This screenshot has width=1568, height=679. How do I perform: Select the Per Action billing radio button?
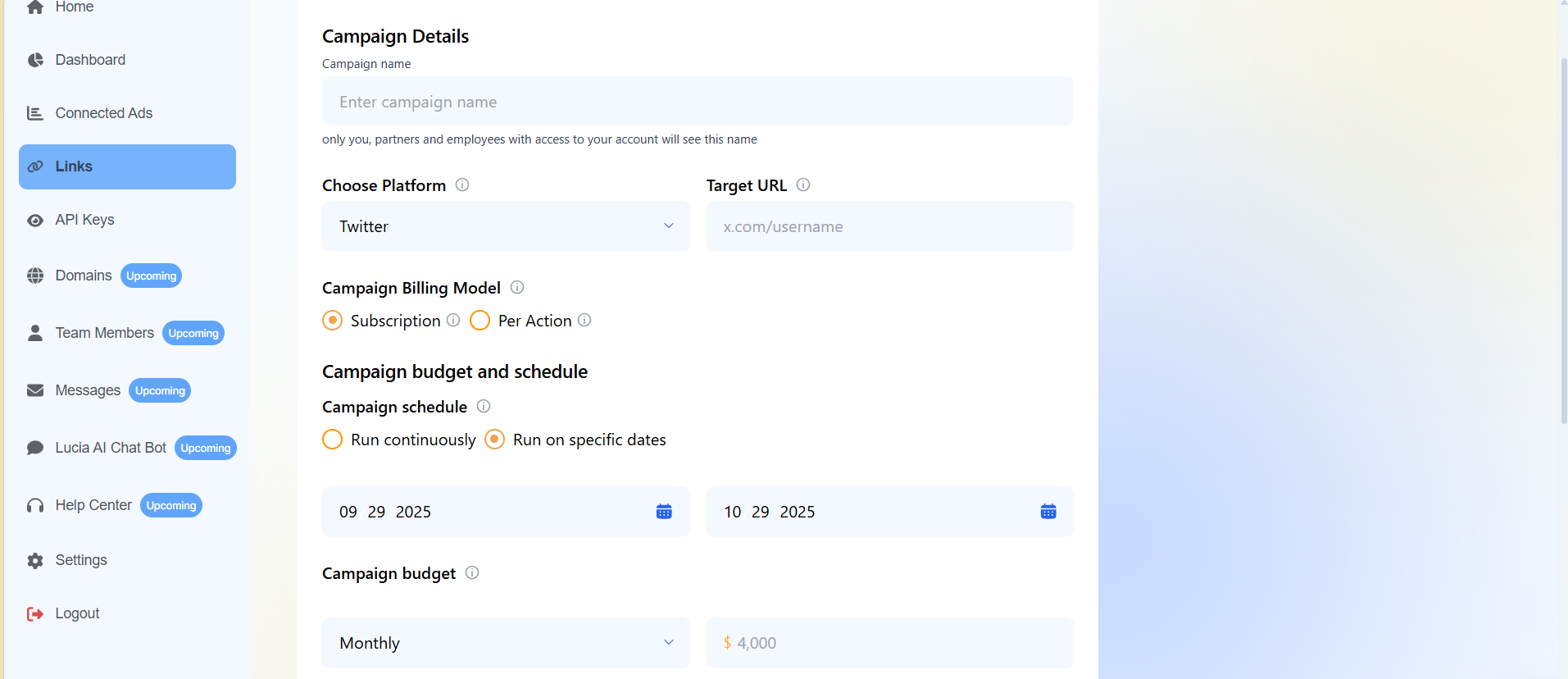point(480,321)
